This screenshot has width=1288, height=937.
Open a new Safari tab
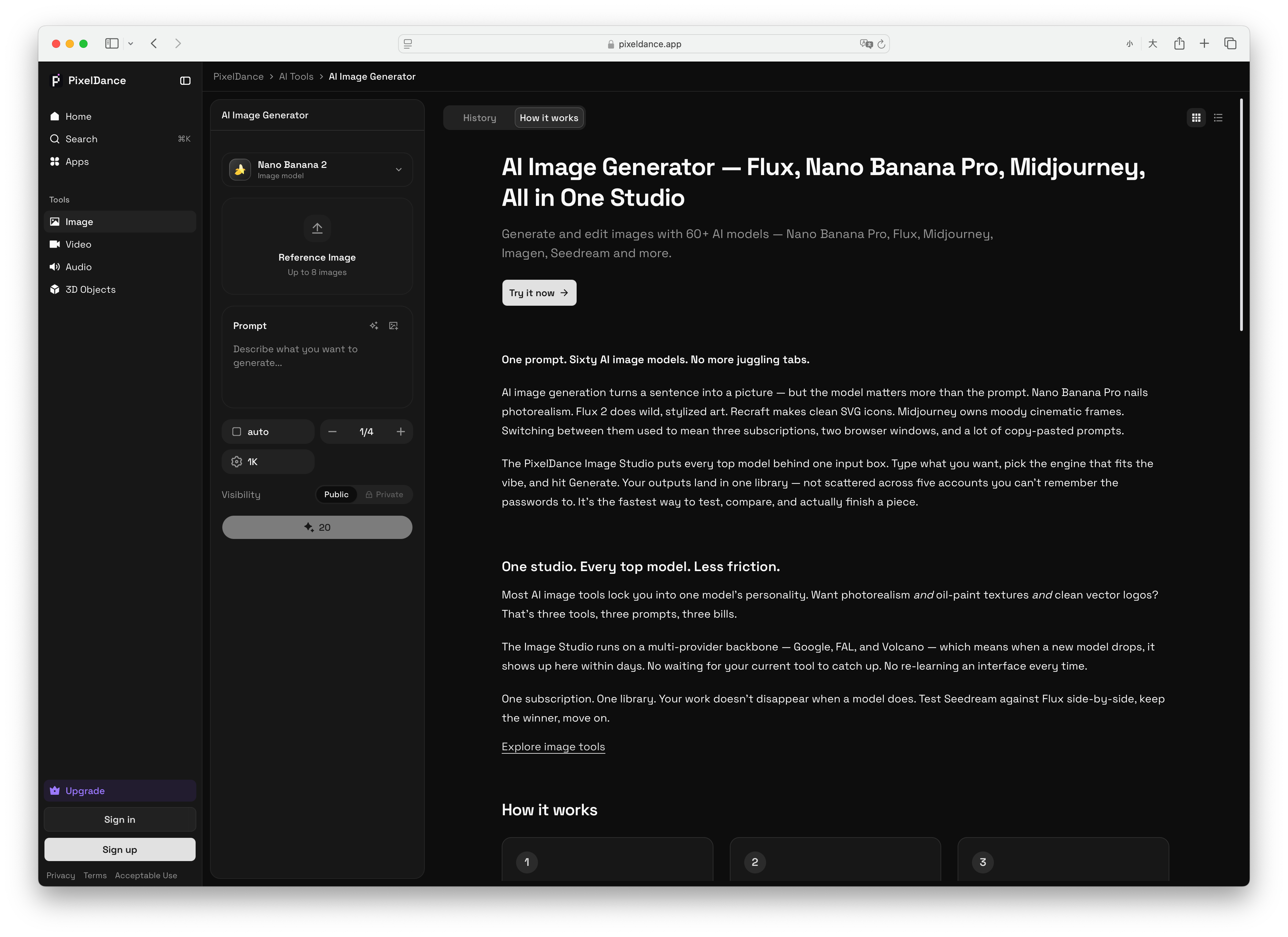pos(1205,43)
